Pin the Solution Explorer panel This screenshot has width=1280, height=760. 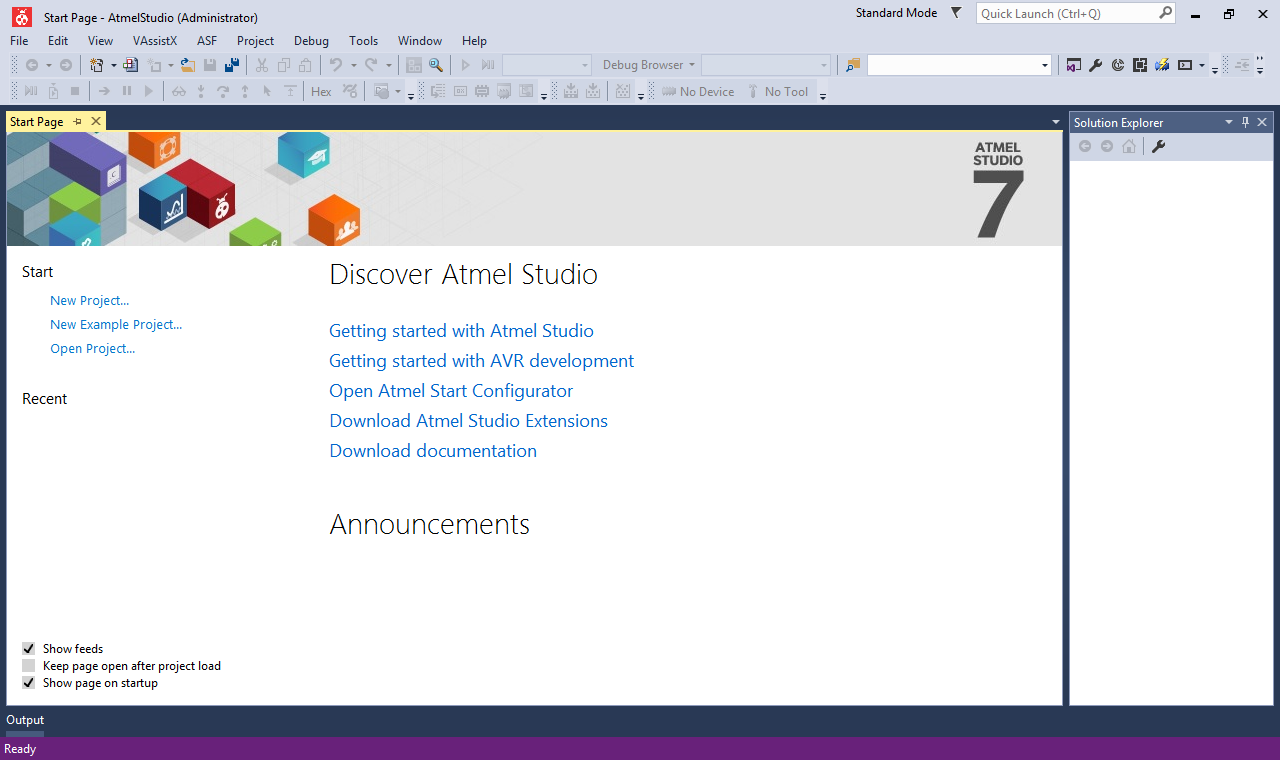pos(1245,122)
